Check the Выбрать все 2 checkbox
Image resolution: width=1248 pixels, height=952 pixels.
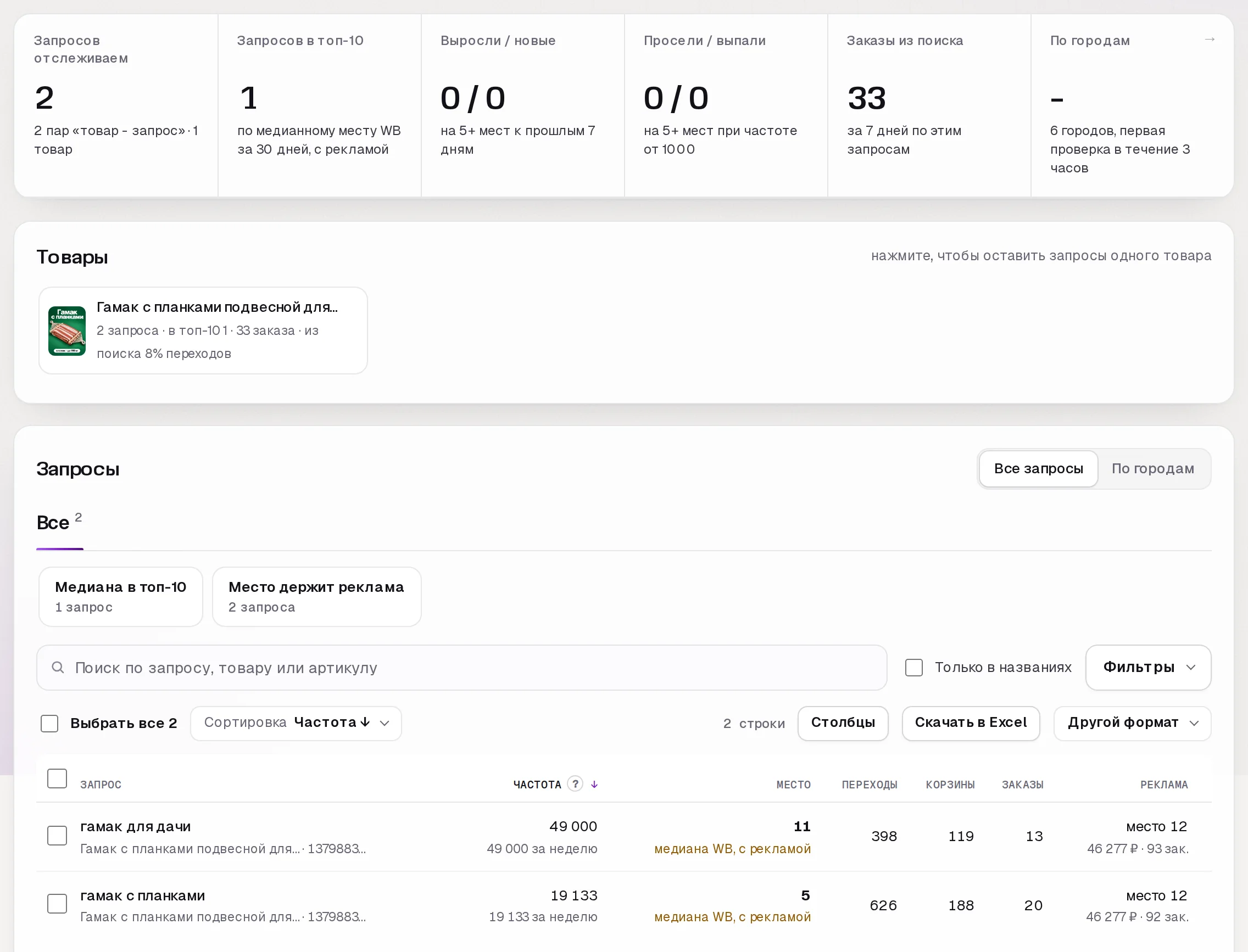pyautogui.click(x=50, y=724)
